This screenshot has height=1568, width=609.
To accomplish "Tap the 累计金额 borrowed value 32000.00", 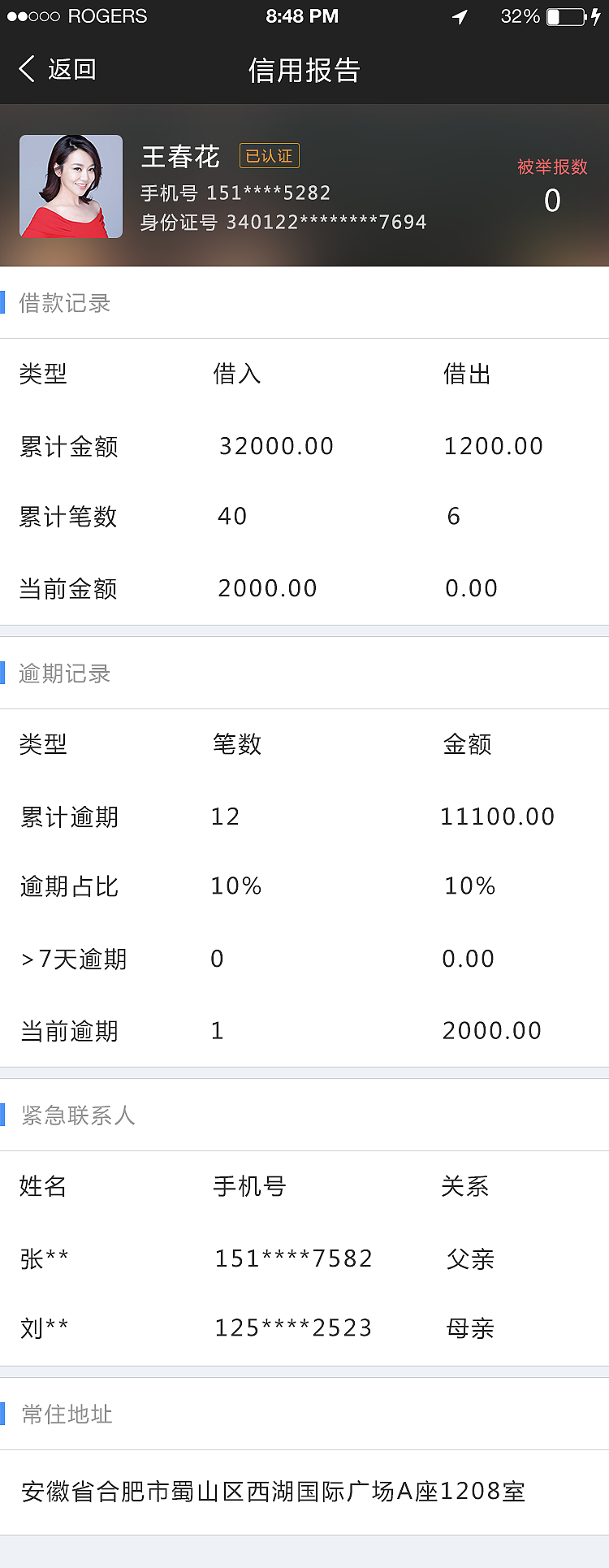I will [276, 446].
